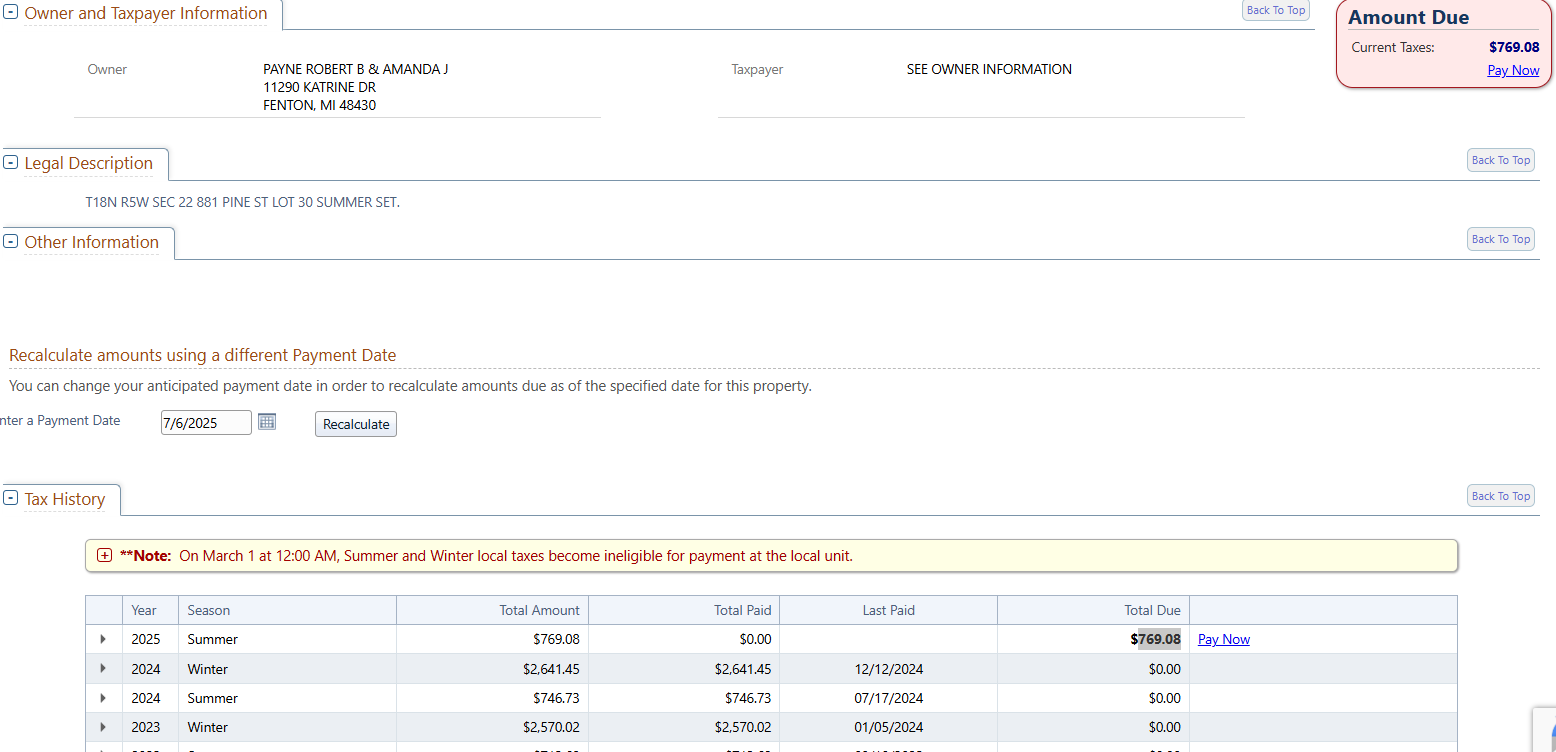This screenshot has height=752, width=1556.
Task: Click Back To Top beside Legal Description
Action: pos(1500,160)
